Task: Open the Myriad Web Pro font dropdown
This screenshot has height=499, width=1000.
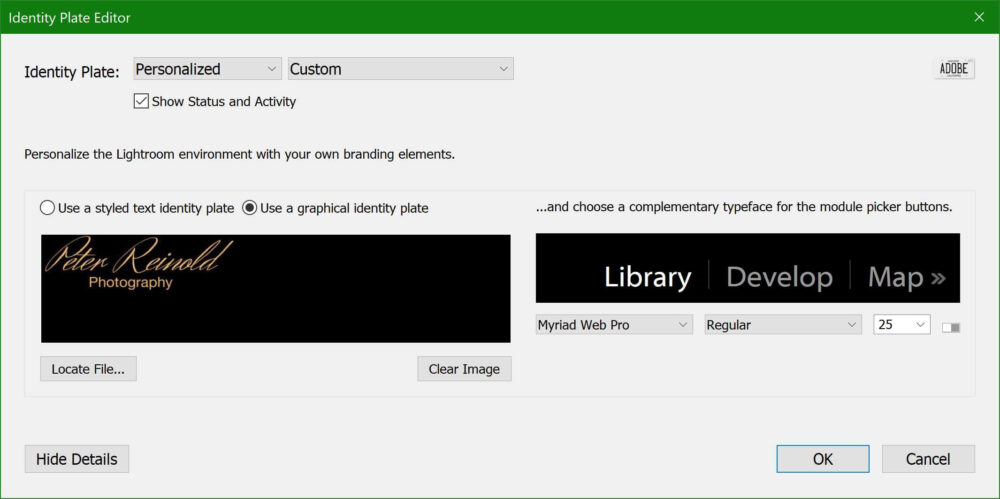Action: [614, 325]
